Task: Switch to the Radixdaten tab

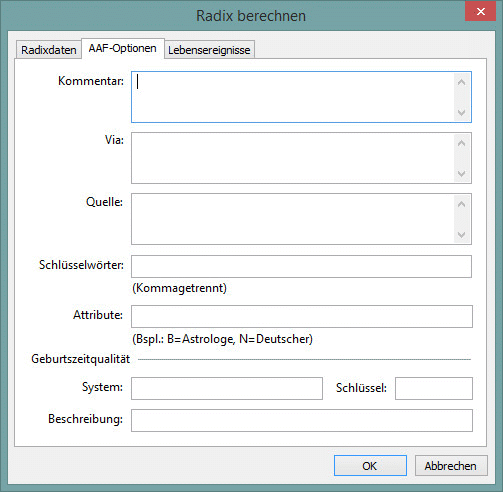Action: (49, 50)
